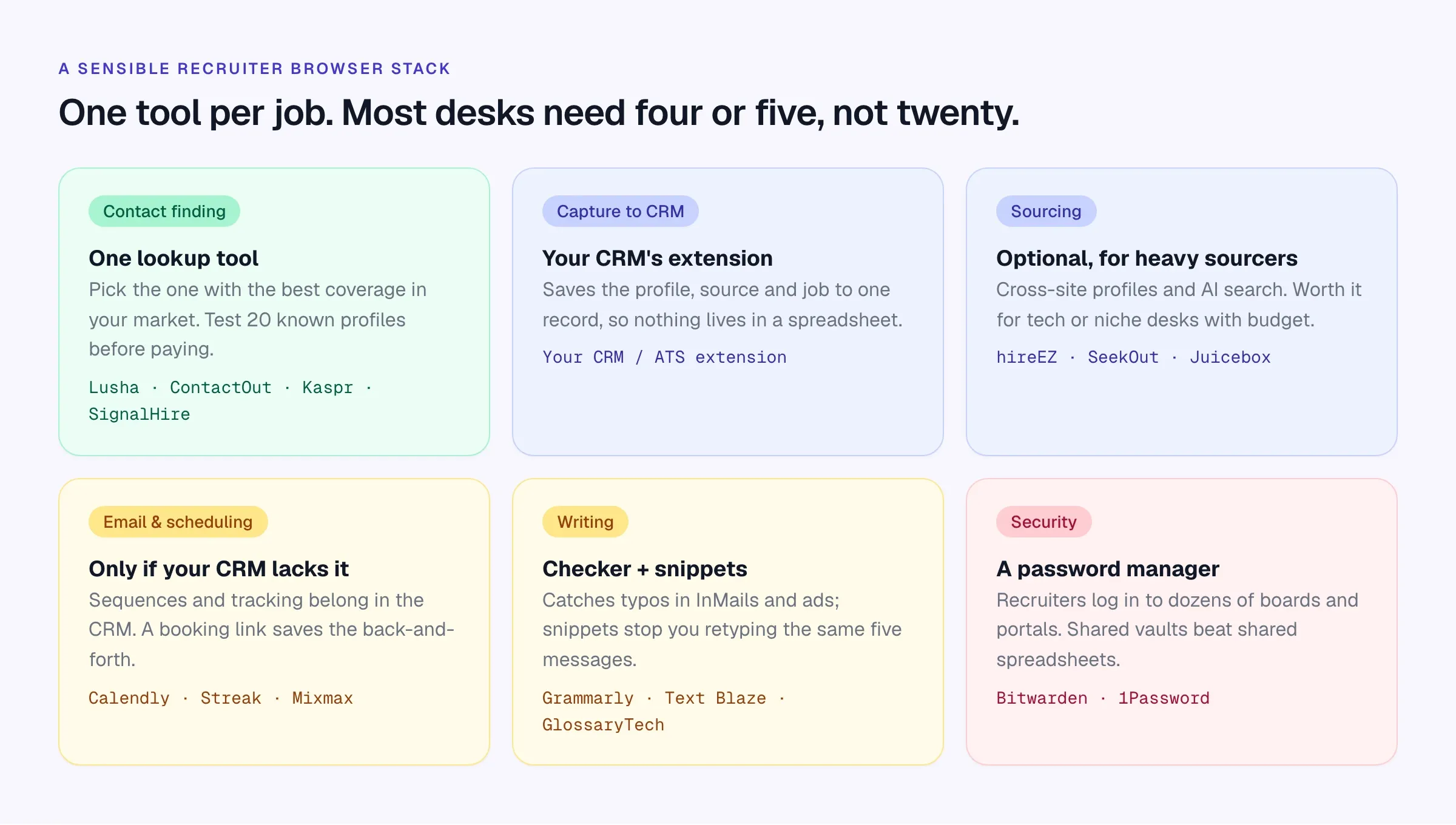Click the 'Calendly' tool name

point(129,698)
